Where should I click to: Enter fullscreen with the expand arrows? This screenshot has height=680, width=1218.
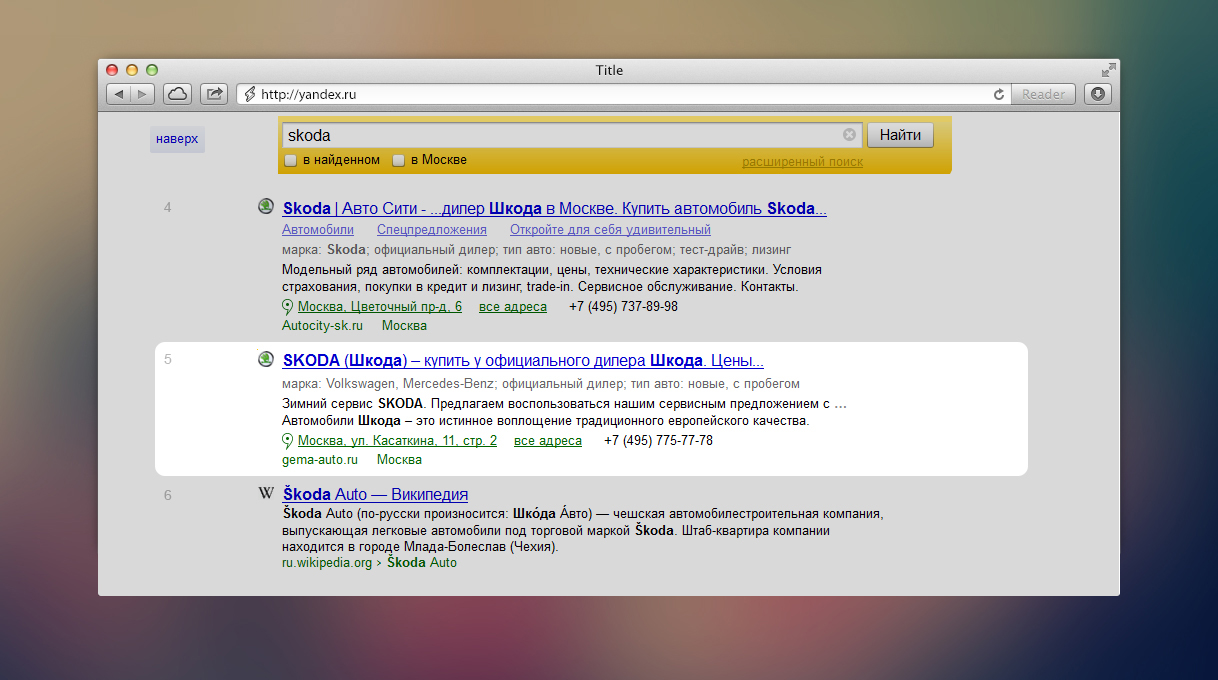click(1108, 70)
